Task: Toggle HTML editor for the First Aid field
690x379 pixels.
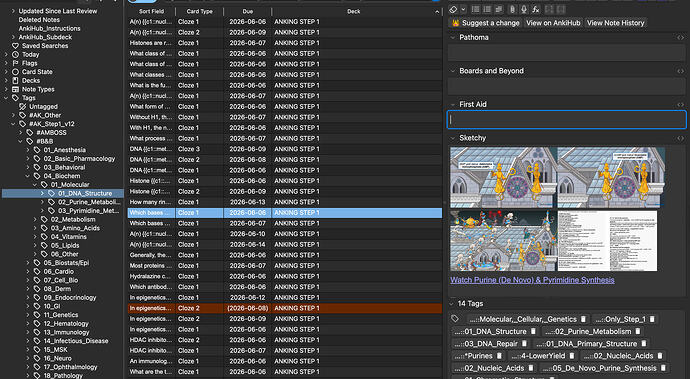Action: coord(680,105)
